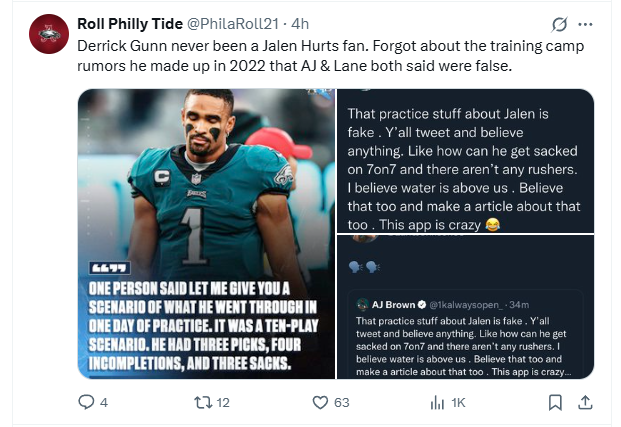The image size is (621, 427).
Task: Open the 4h timestamp link
Action: pos(302,23)
